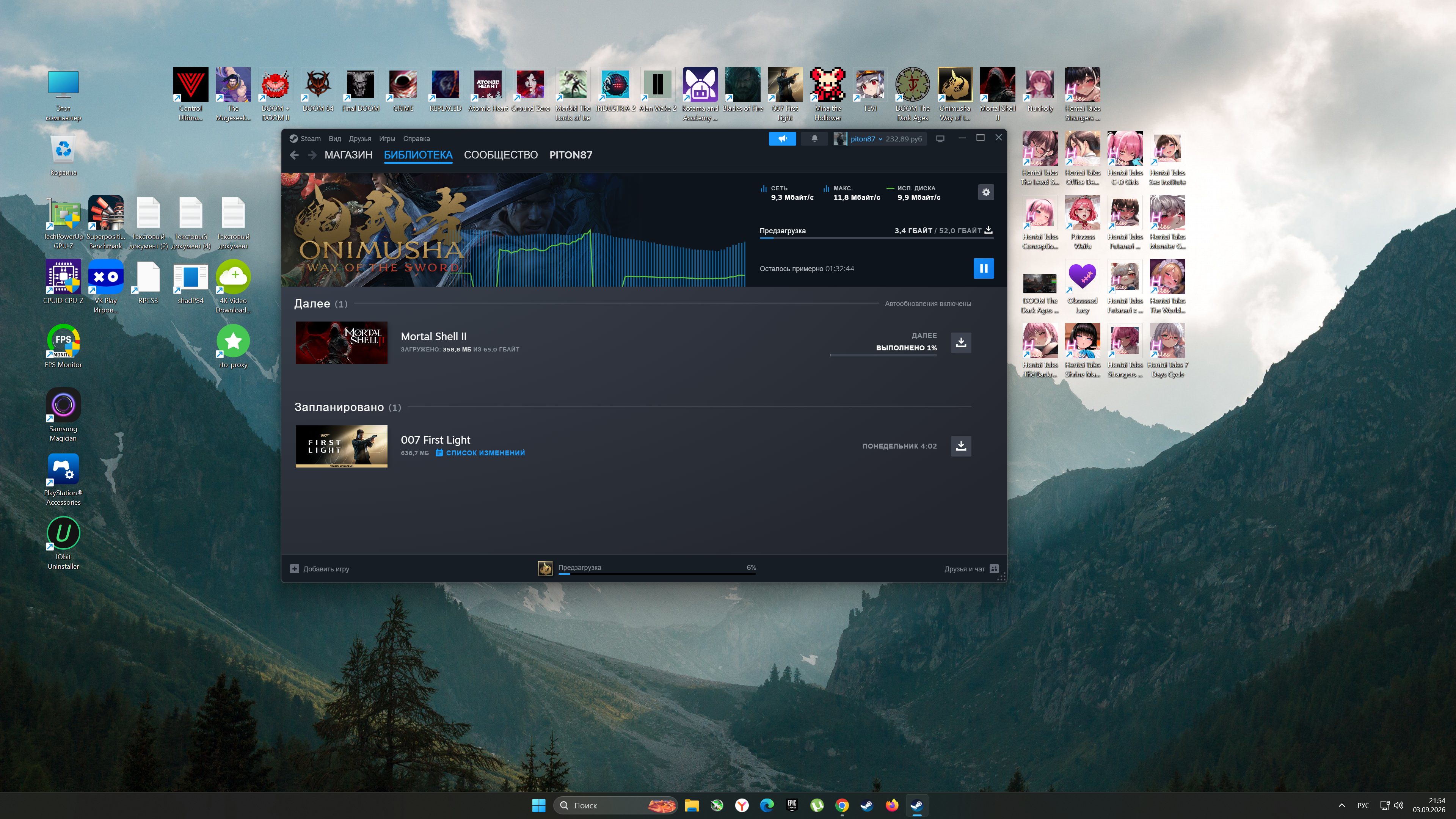The image size is (1456, 819).
Task: Open Google Chrome from the taskbar
Action: (x=842, y=805)
